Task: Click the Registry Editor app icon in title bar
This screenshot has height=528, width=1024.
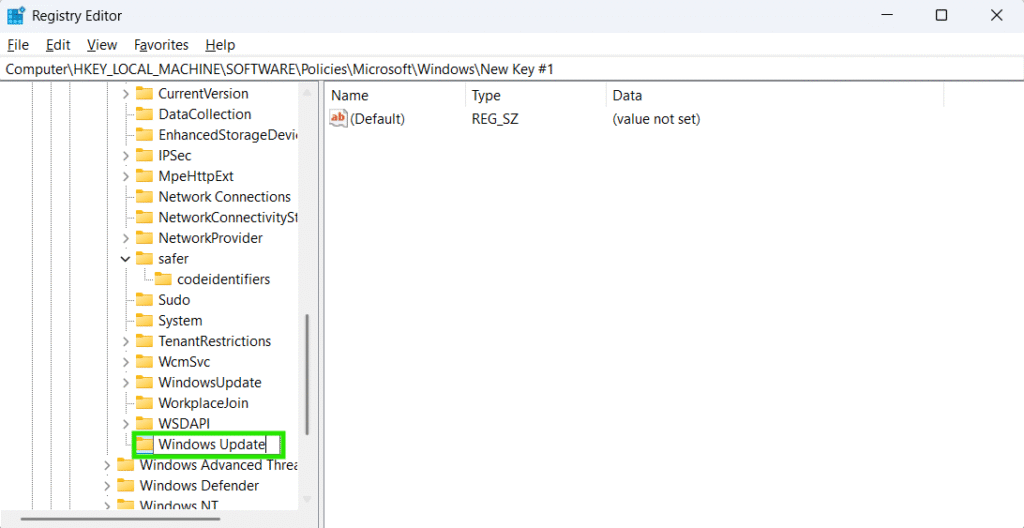Action: pos(16,15)
